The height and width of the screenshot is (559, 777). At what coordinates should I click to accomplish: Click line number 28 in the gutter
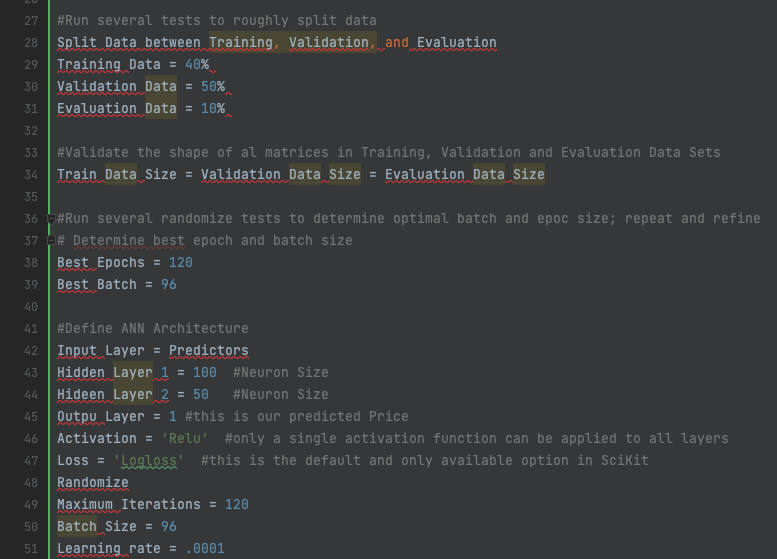click(x=29, y=42)
